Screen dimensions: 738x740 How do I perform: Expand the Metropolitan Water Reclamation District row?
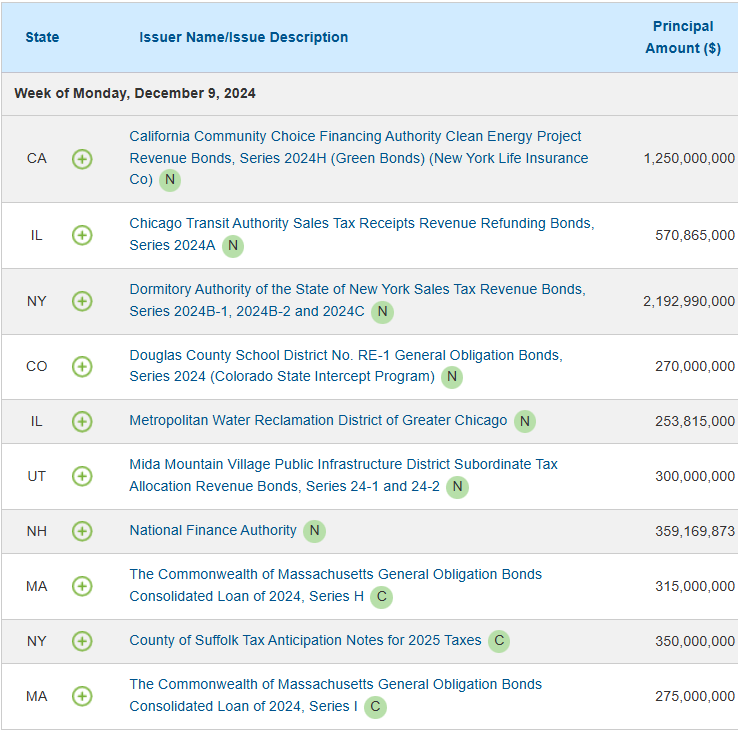pyautogui.click(x=82, y=421)
